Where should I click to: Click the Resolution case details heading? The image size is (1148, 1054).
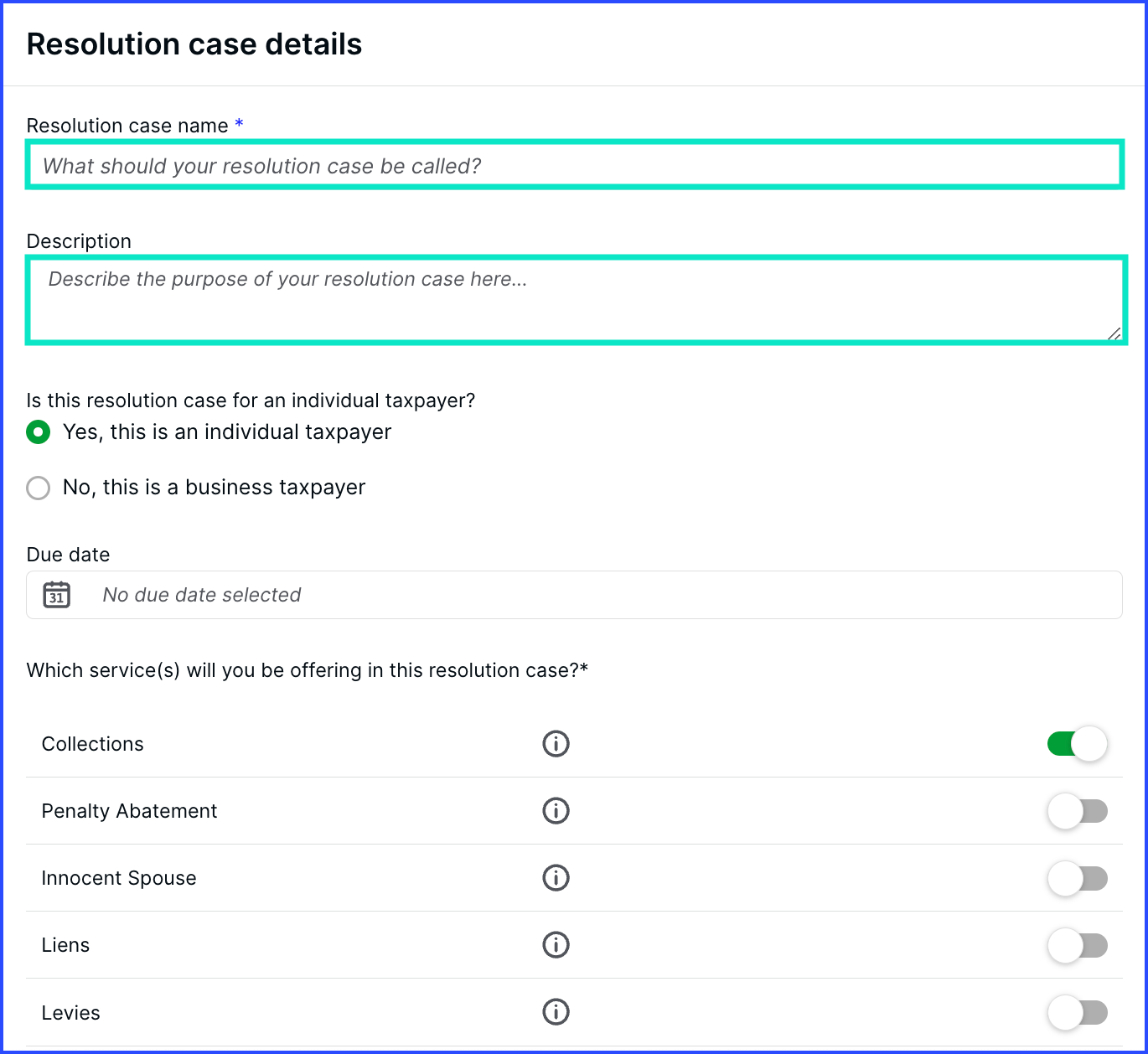(x=194, y=44)
